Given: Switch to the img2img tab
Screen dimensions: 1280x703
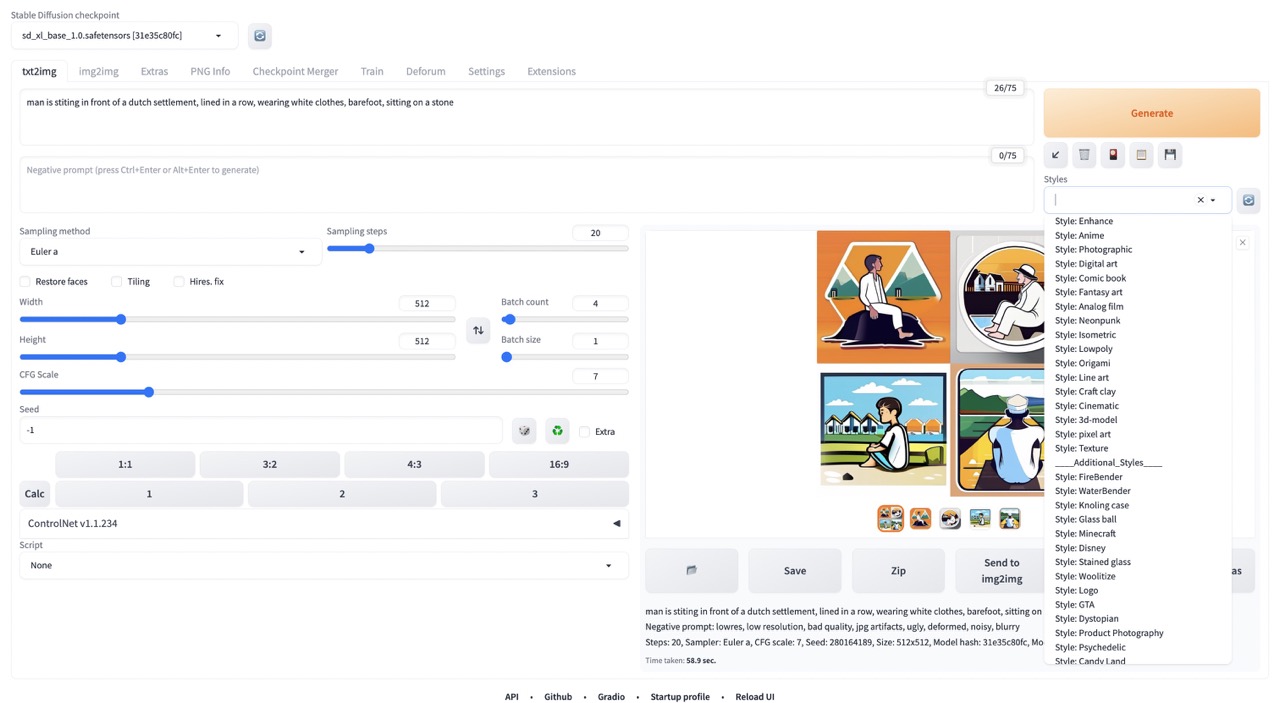Looking at the screenshot, I should 99,71.
